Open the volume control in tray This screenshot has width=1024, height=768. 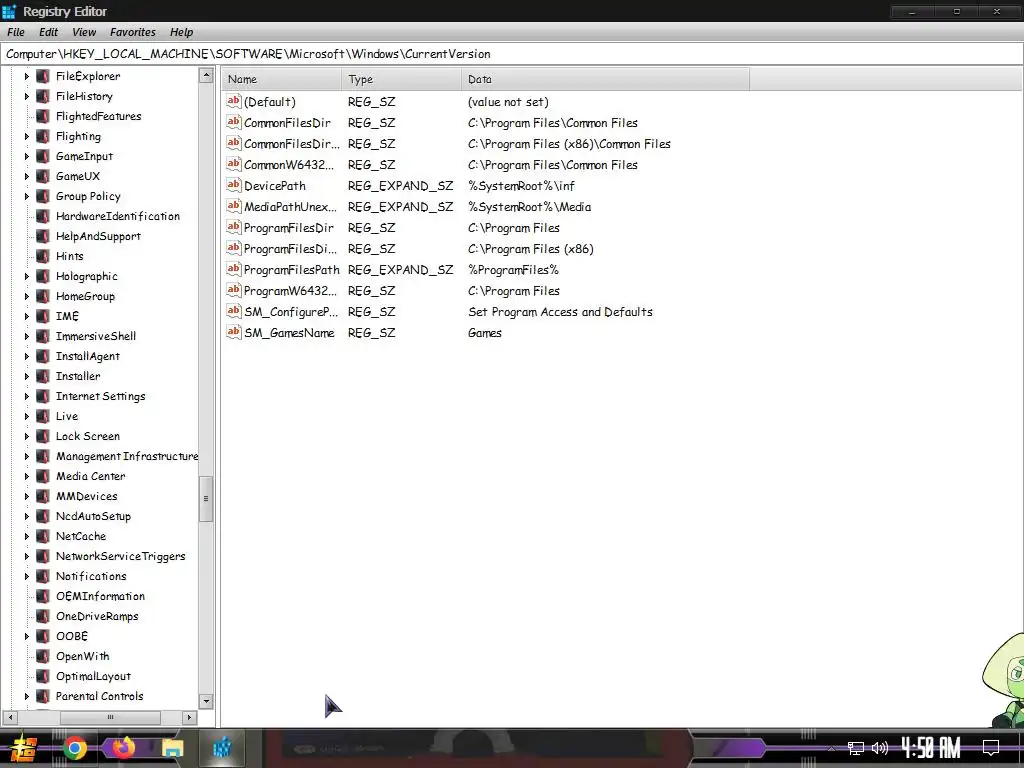tap(880, 748)
